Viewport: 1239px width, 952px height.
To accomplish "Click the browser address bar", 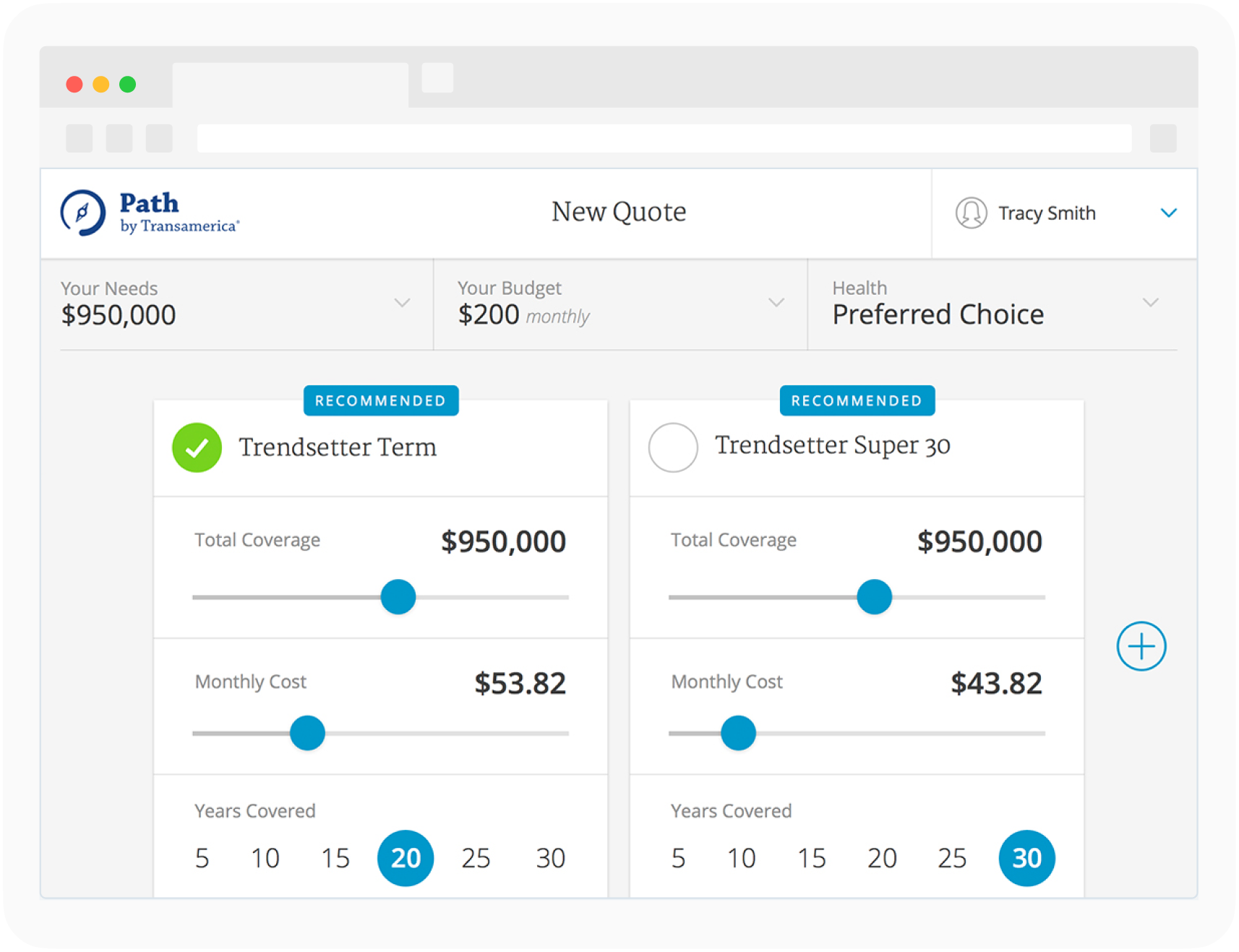I will click(x=664, y=138).
